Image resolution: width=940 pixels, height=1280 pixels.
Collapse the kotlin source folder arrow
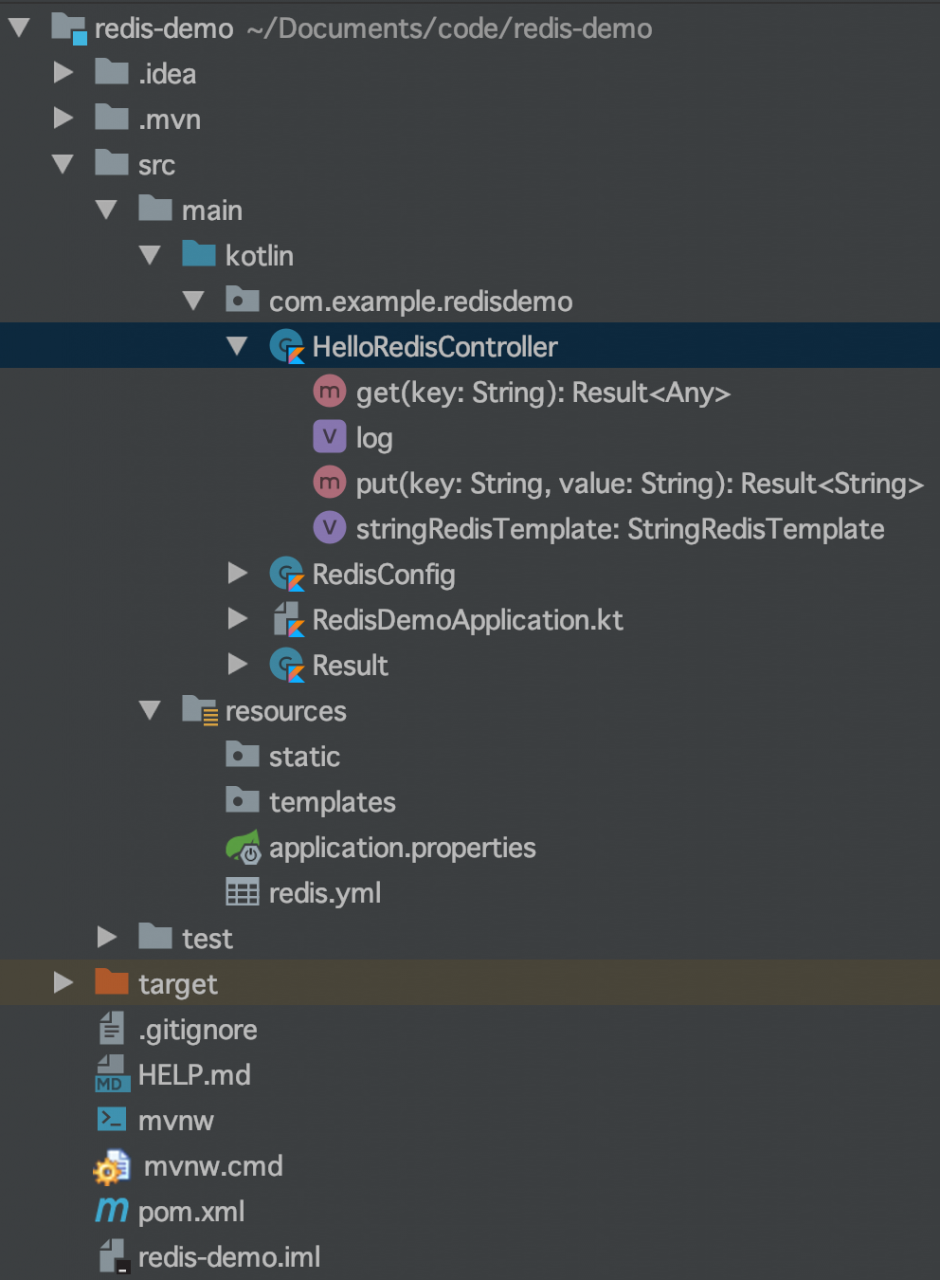coord(151,255)
